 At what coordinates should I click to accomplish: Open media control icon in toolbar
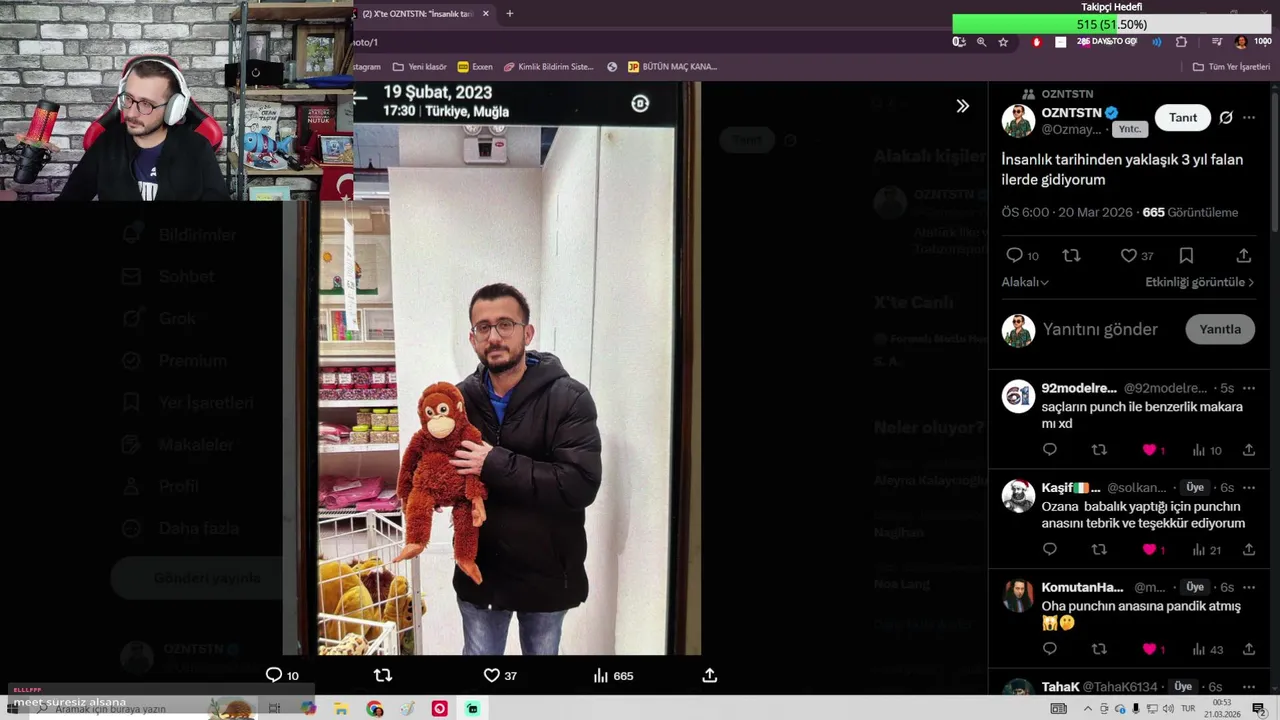[x=1216, y=42]
